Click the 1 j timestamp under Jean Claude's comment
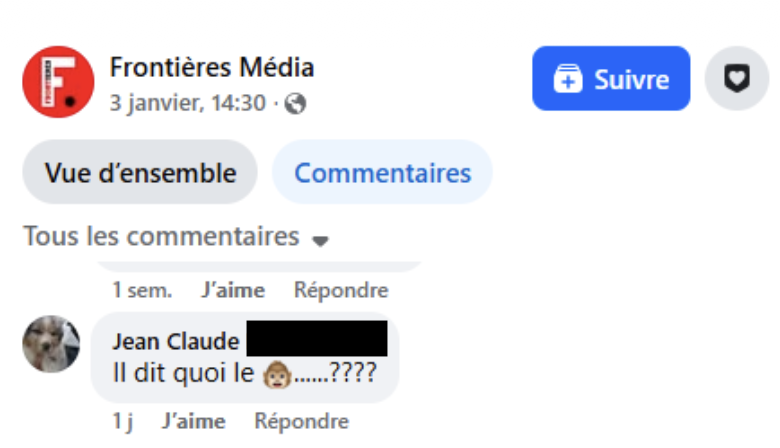780x448 pixels. [x=122, y=422]
